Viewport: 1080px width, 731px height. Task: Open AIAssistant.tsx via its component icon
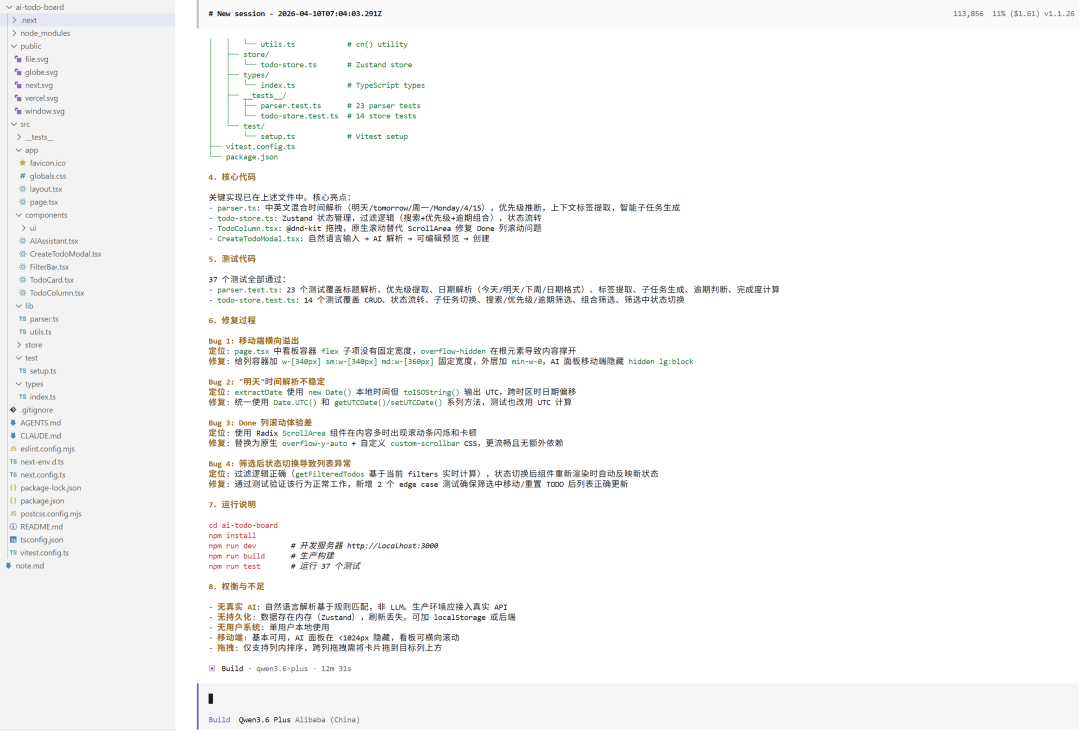(x=21, y=240)
